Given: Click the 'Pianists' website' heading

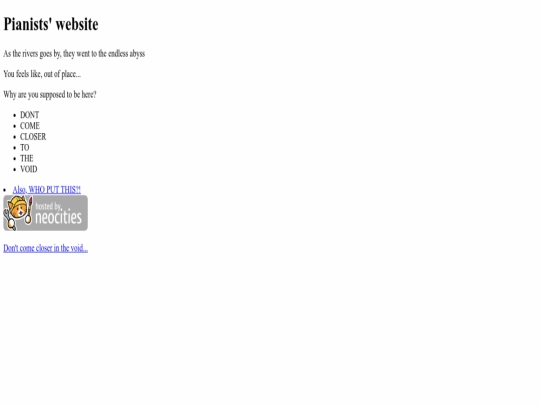Looking at the screenshot, I should pos(51,24).
